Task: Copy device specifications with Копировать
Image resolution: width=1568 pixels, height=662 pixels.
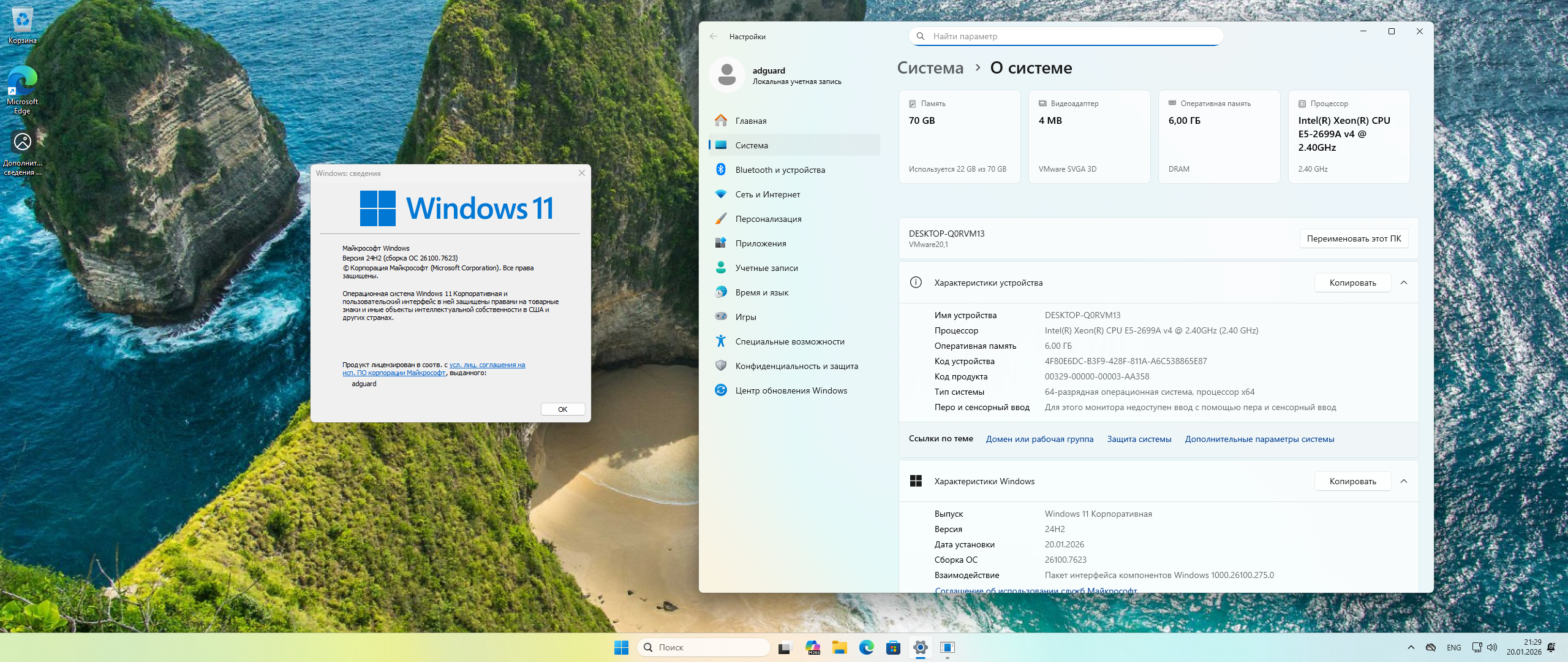Action: pyautogui.click(x=1352, y=283)
